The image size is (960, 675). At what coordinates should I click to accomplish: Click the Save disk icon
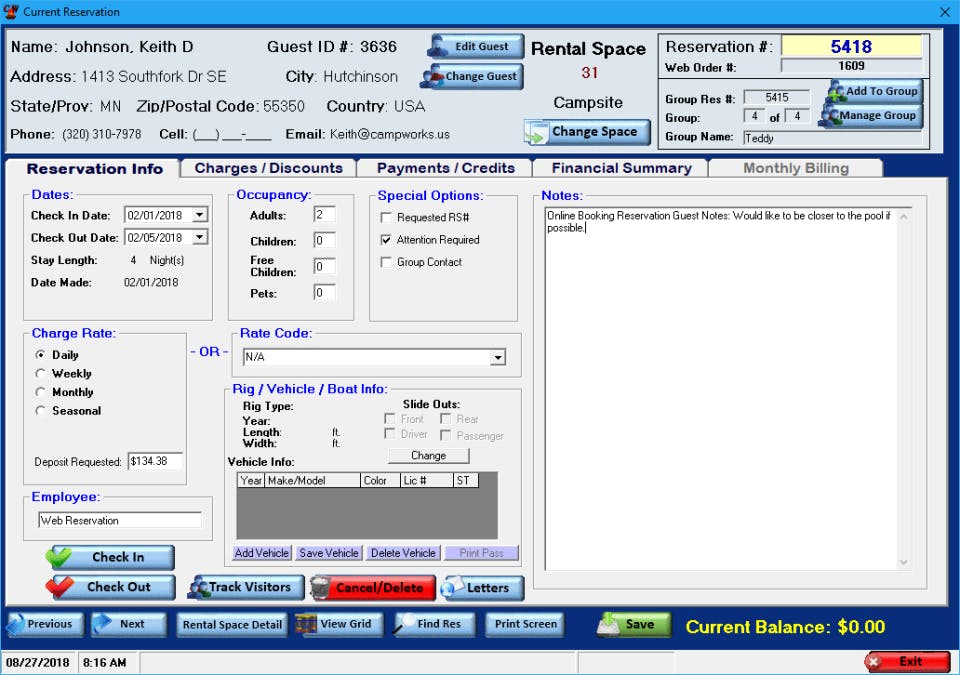tap(609, 625)
